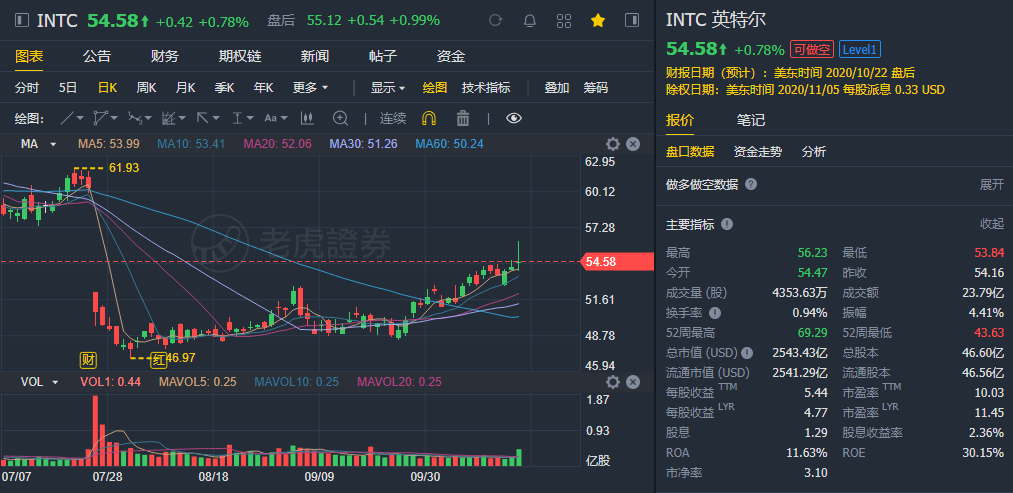Open the 帖子 tab
The width and height of the screenshot is (1013, 493).
click(x=383, y=56)
